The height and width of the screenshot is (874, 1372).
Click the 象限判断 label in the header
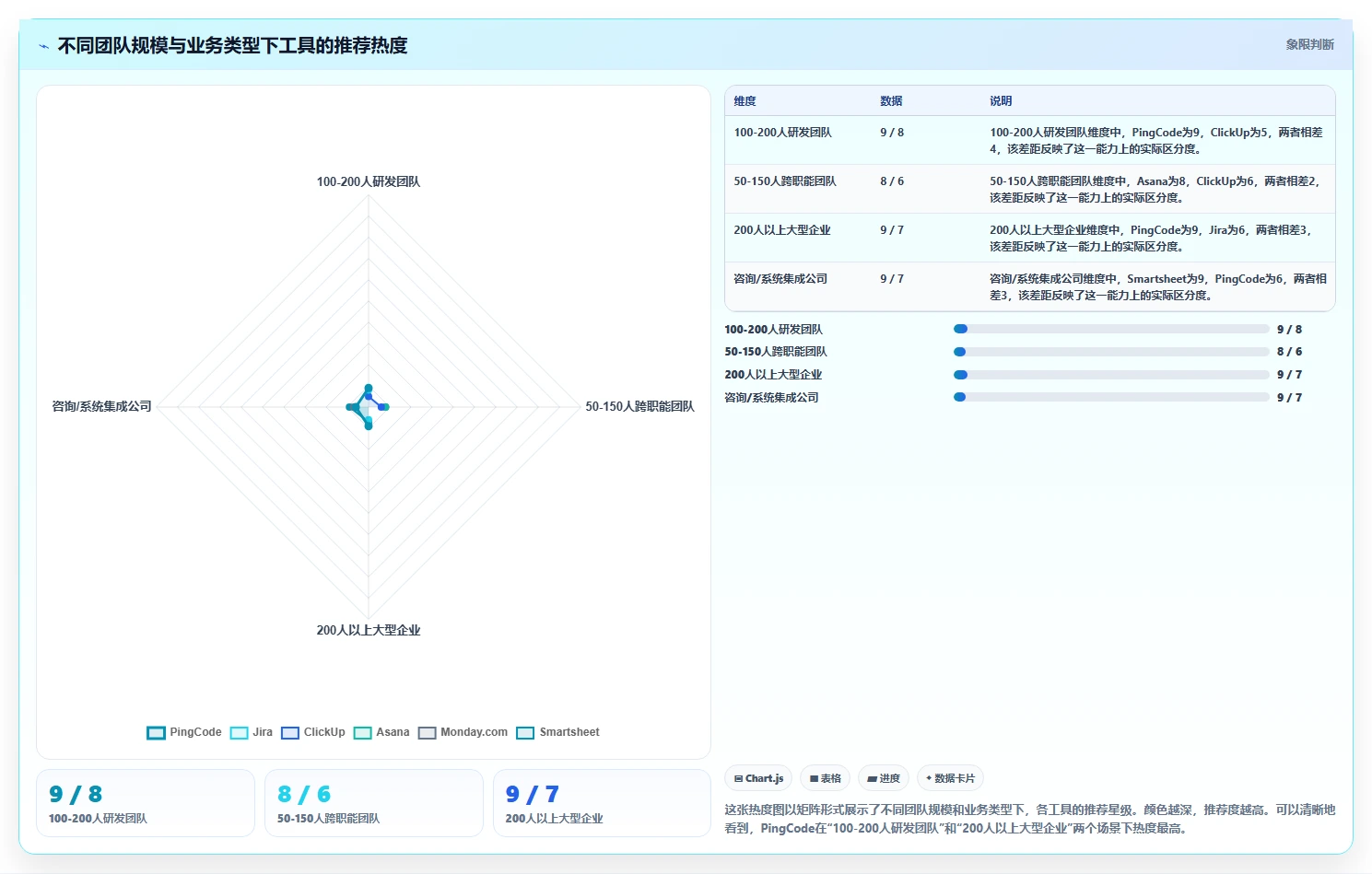tap(1309, 44)
